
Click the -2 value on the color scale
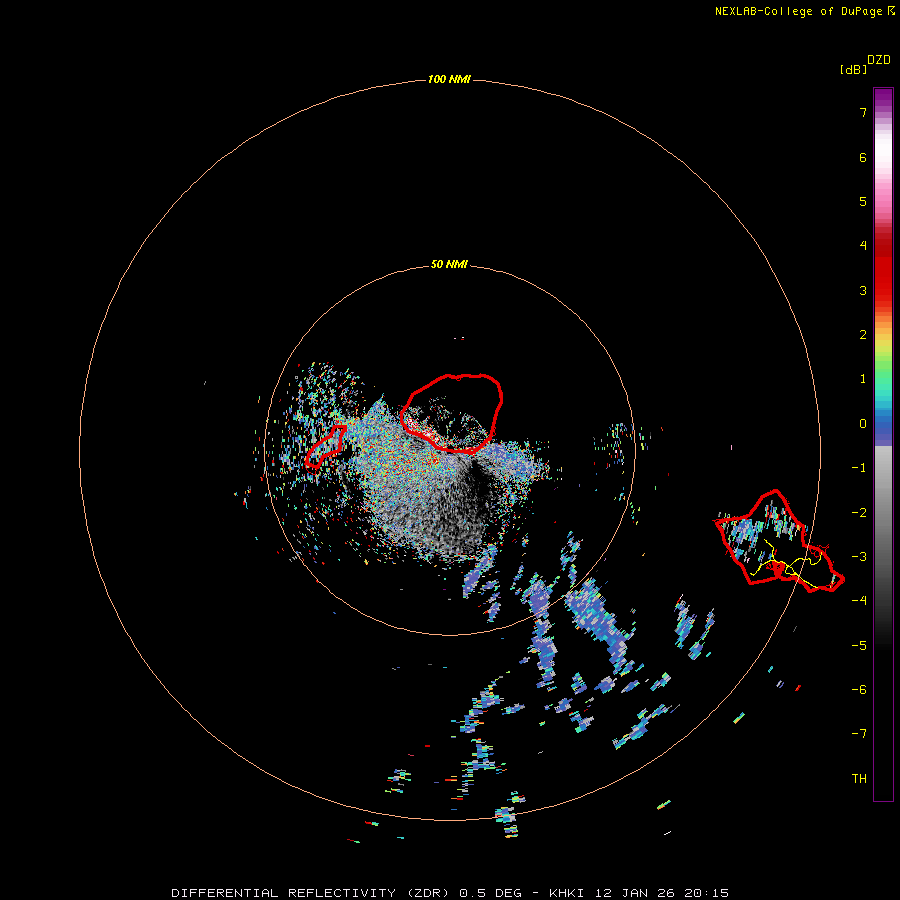click(859, 513)
